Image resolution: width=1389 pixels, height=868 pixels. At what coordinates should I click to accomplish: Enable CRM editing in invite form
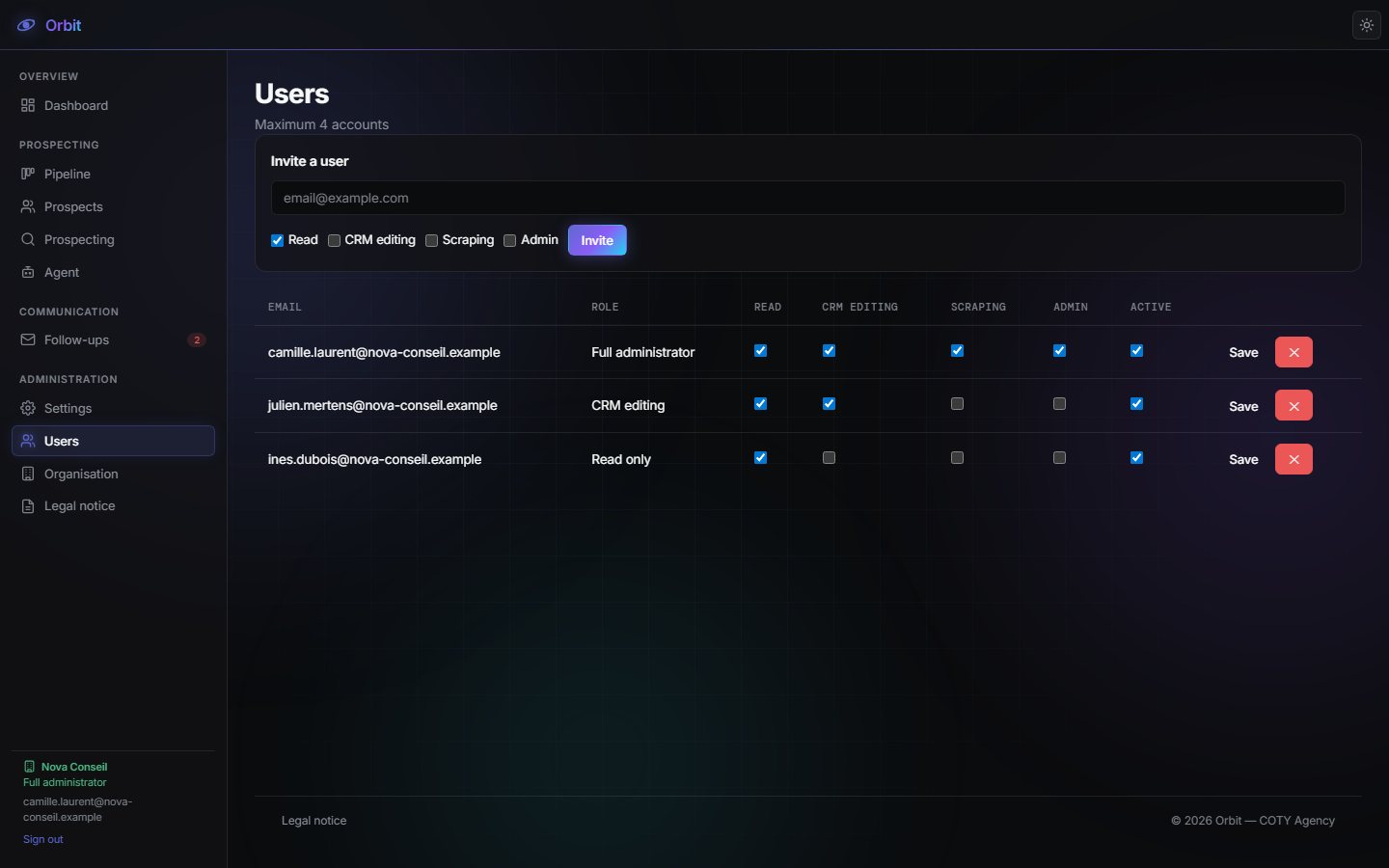(334, 240)
